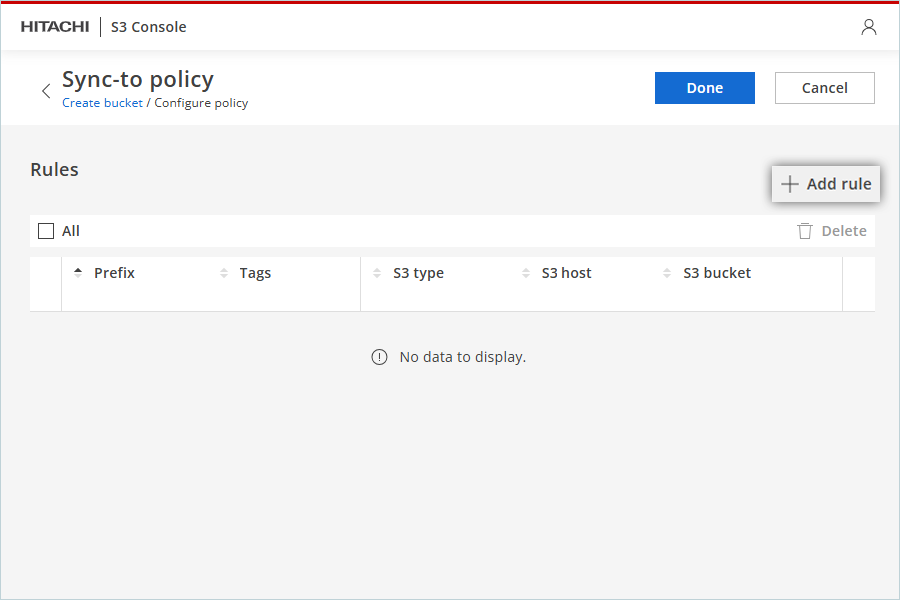900x600 pixels.
Task: Click the info icon beside No data
Action: (379, 357)
